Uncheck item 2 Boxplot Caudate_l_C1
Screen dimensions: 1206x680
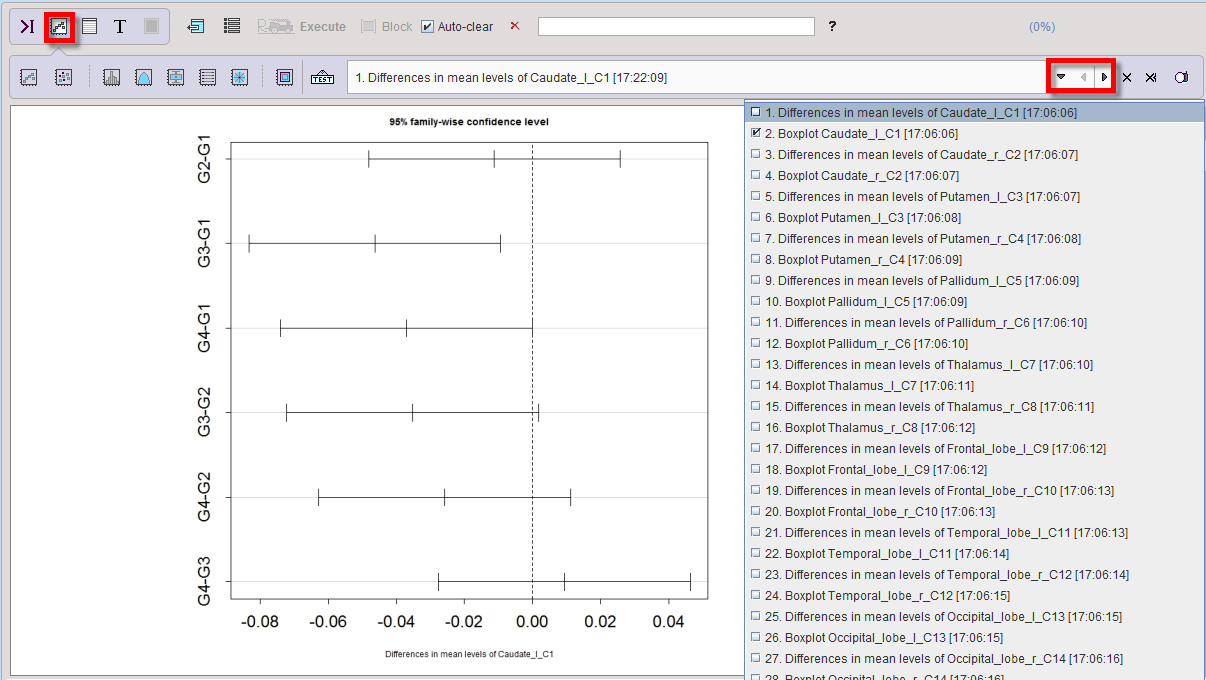pos(756,134)
